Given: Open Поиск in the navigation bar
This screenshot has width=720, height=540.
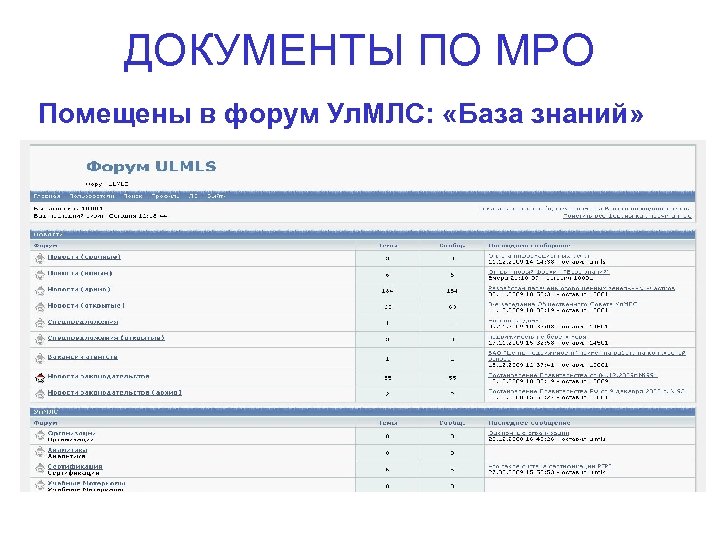Looking at the screenshot, I should coord(133,196).
